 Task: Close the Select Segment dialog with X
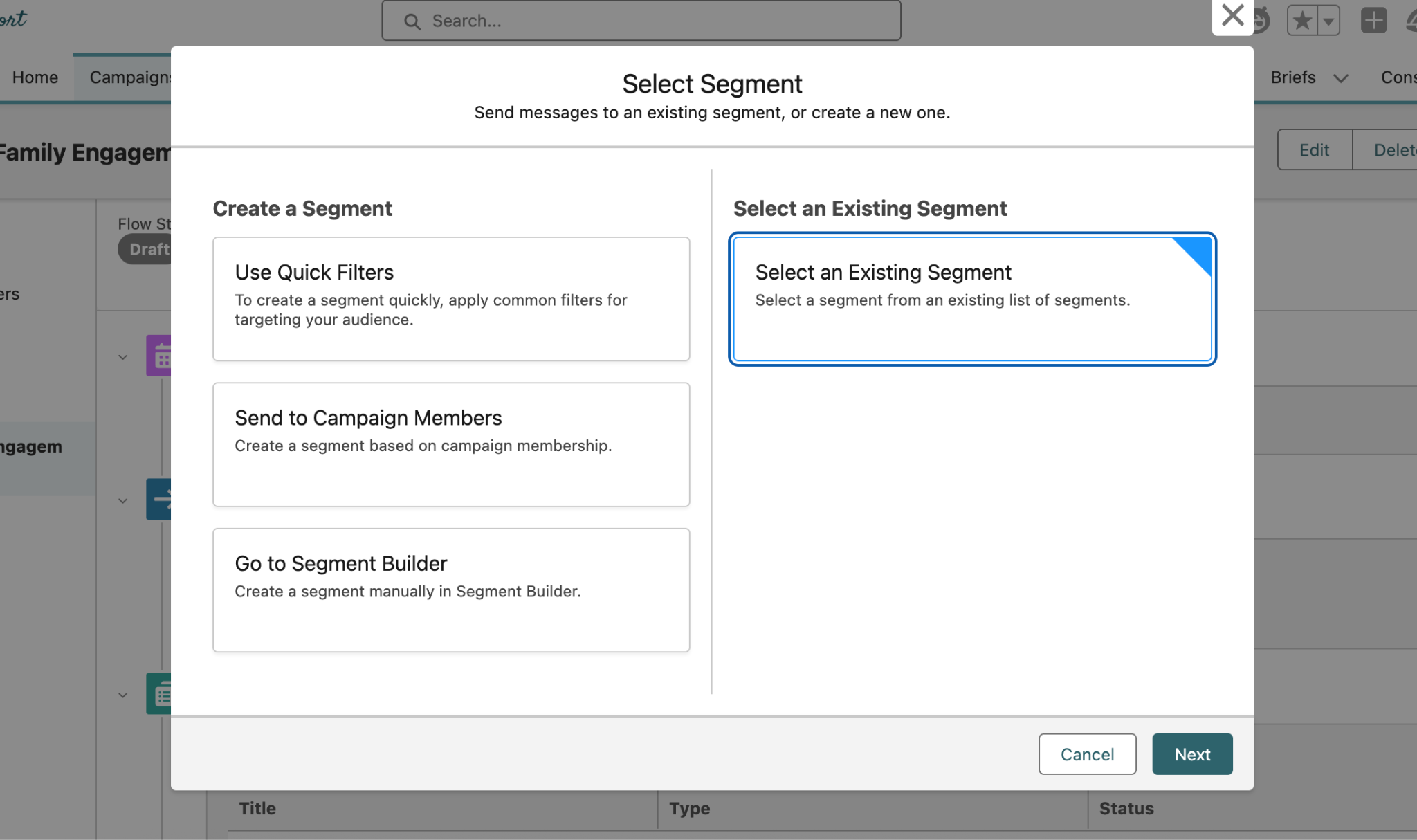(x=1232, y=15)
